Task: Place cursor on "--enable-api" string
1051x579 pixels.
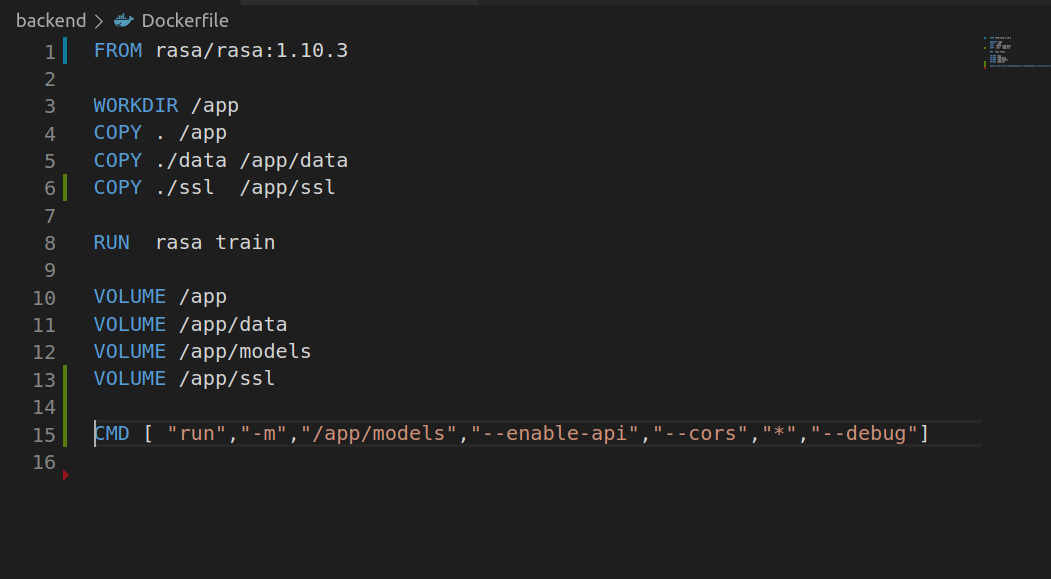Action: coord(555,433)
